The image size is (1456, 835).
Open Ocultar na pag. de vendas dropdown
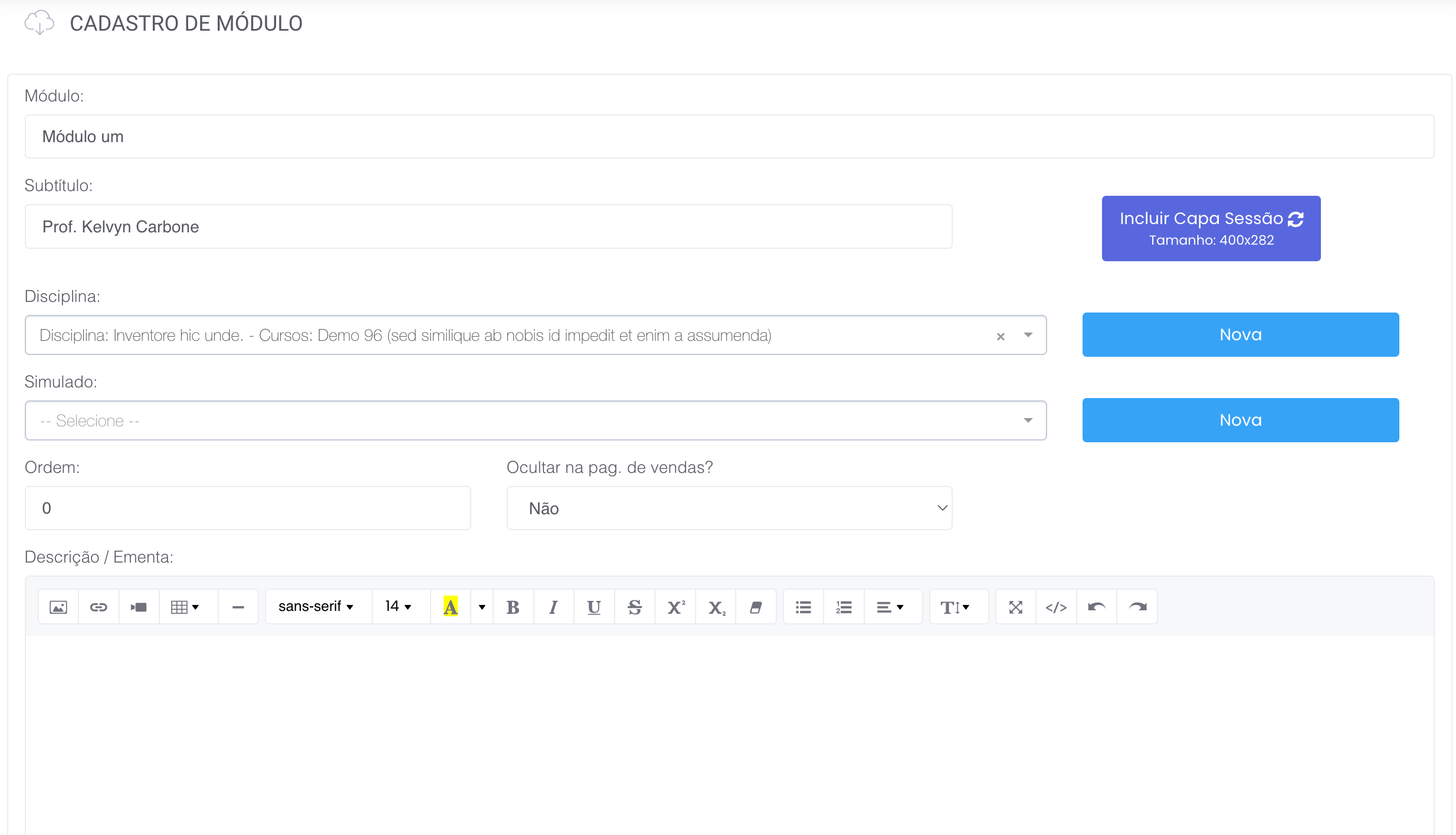coord(729,508)
